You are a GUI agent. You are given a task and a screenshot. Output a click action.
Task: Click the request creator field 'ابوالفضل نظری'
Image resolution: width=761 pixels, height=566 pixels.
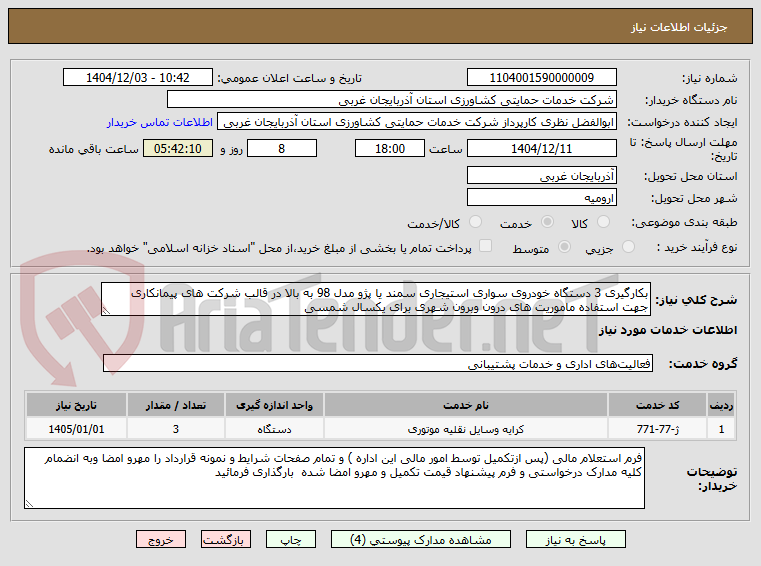pos(417,121)
